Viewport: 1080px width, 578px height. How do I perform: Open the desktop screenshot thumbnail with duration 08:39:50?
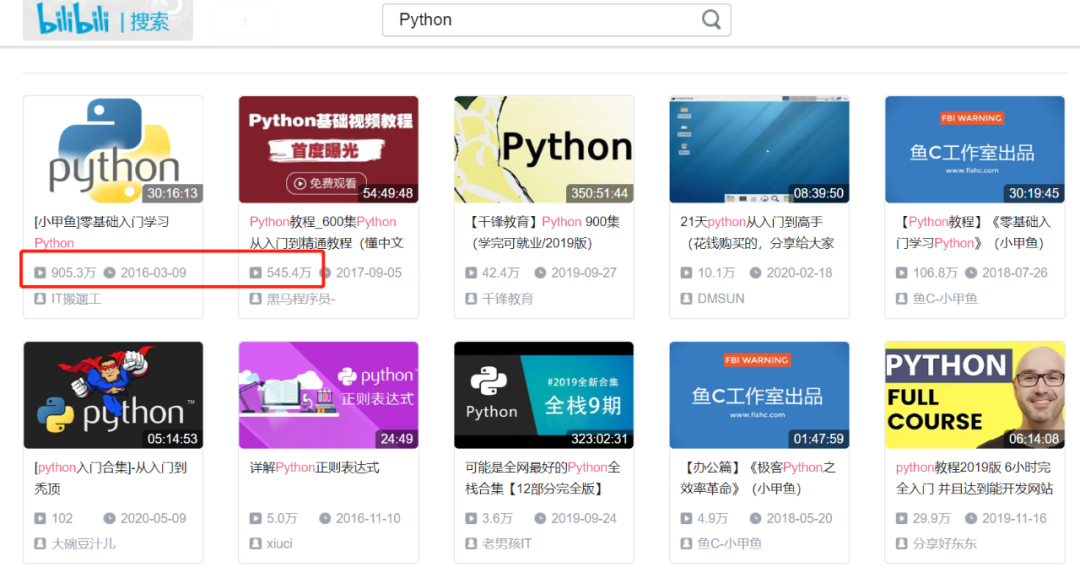coord(759,149)
